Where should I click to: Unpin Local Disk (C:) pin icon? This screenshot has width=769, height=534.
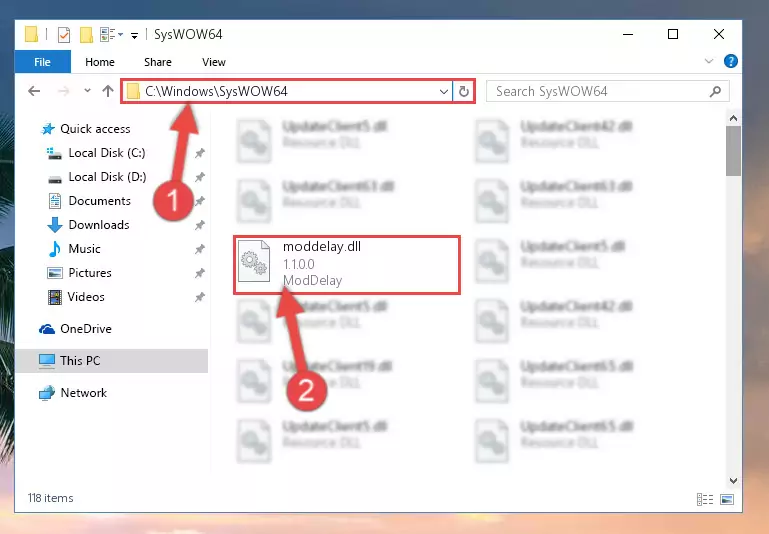[199, 153]
